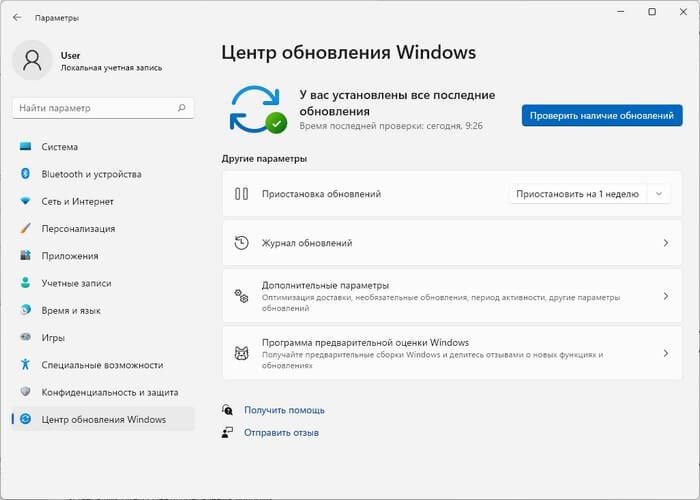Click the Локальная учетная запись text
This screenshot has width=700, height=500.
tap(111, 68)
